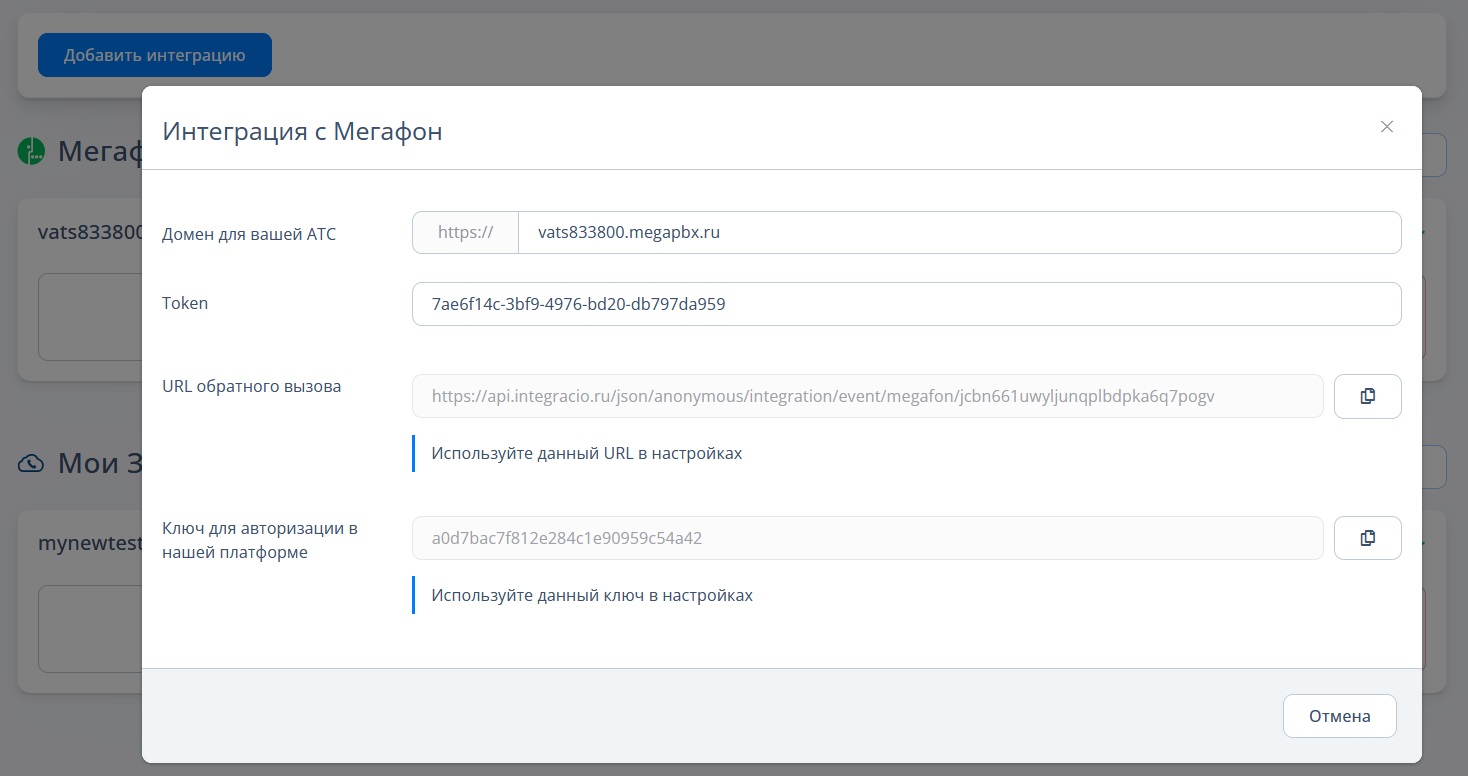The width and height of the screenshot is (1468, 776).
Task: Click the mynewtest card title behind dialog
Action: pos(90,543)
